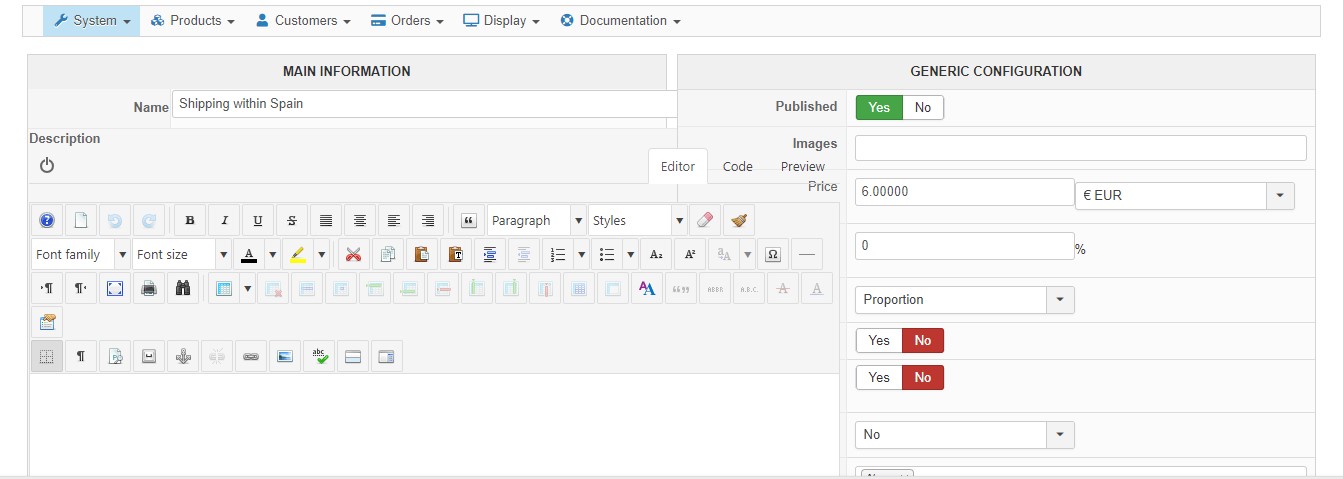This screenshot has height=479, width=1343.
Task: Set Published to No
Action: 922,107
